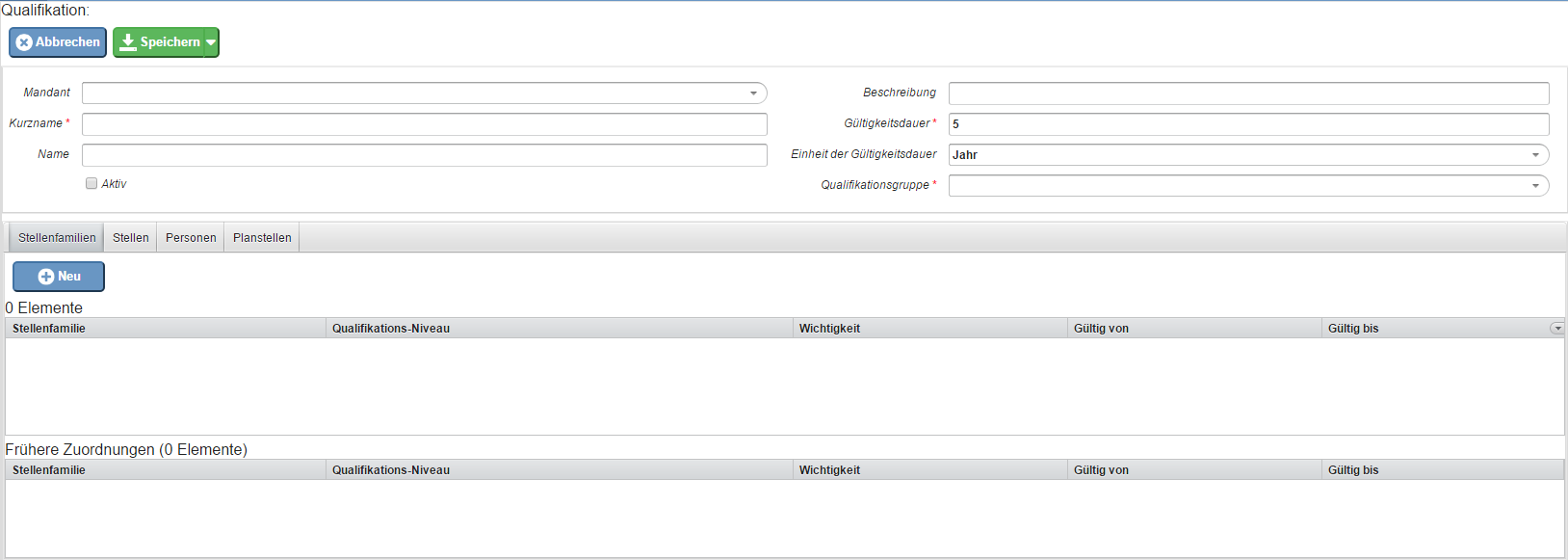Focus the Kurzname input field
Viewport: 1568px width, 560px height.
tap(424, 124)
